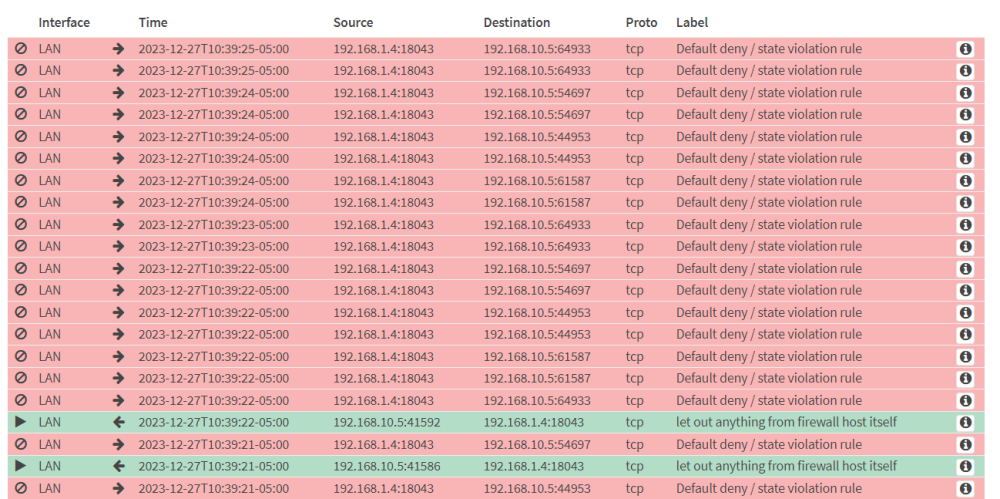Image resolution: width=1000 pixels, height=499 pixels.
Task: Click outbound left arrow on 192.168.10.5:41592 row
Action: 118,422
